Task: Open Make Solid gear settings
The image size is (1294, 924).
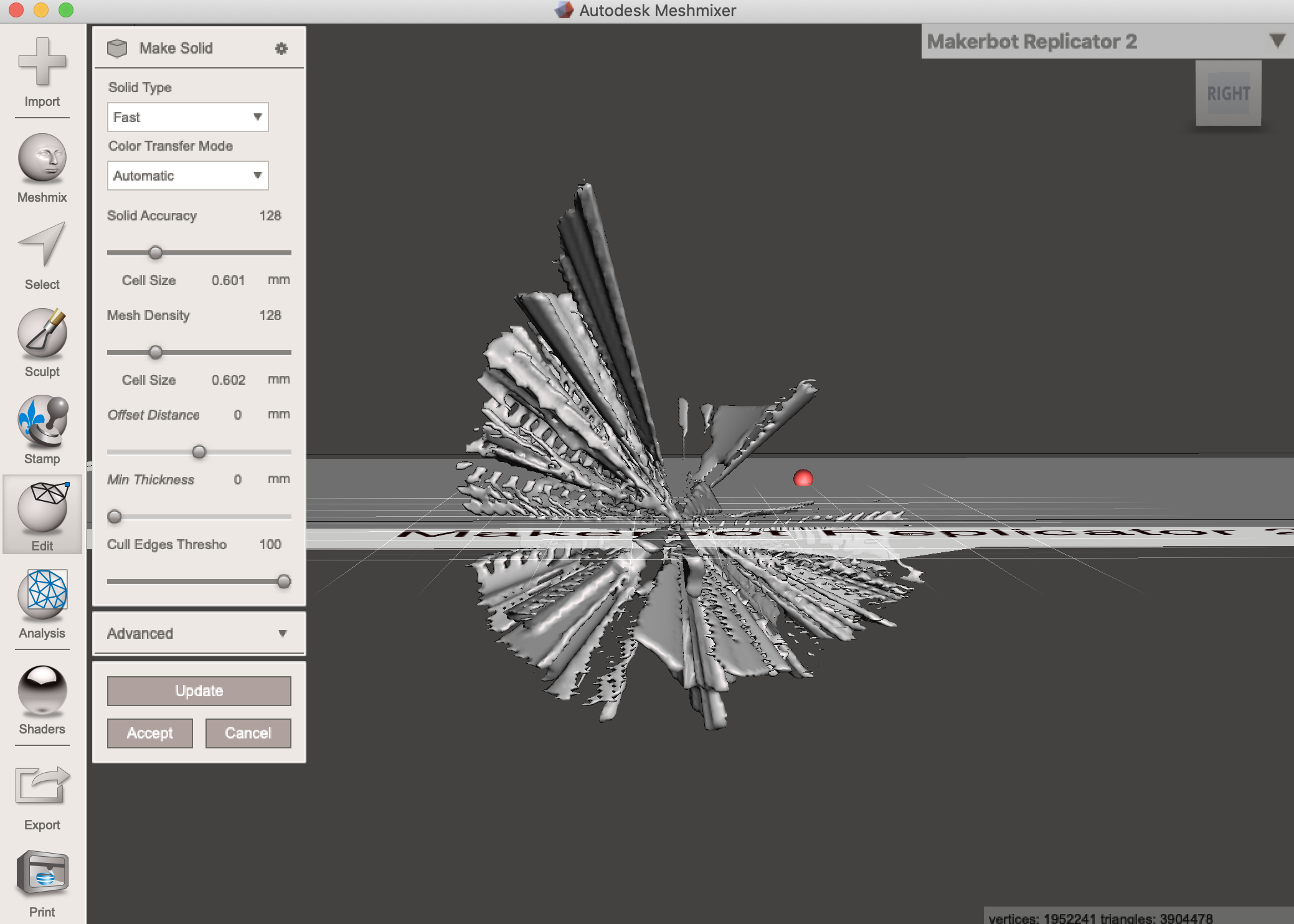Action: pos(281,48)
